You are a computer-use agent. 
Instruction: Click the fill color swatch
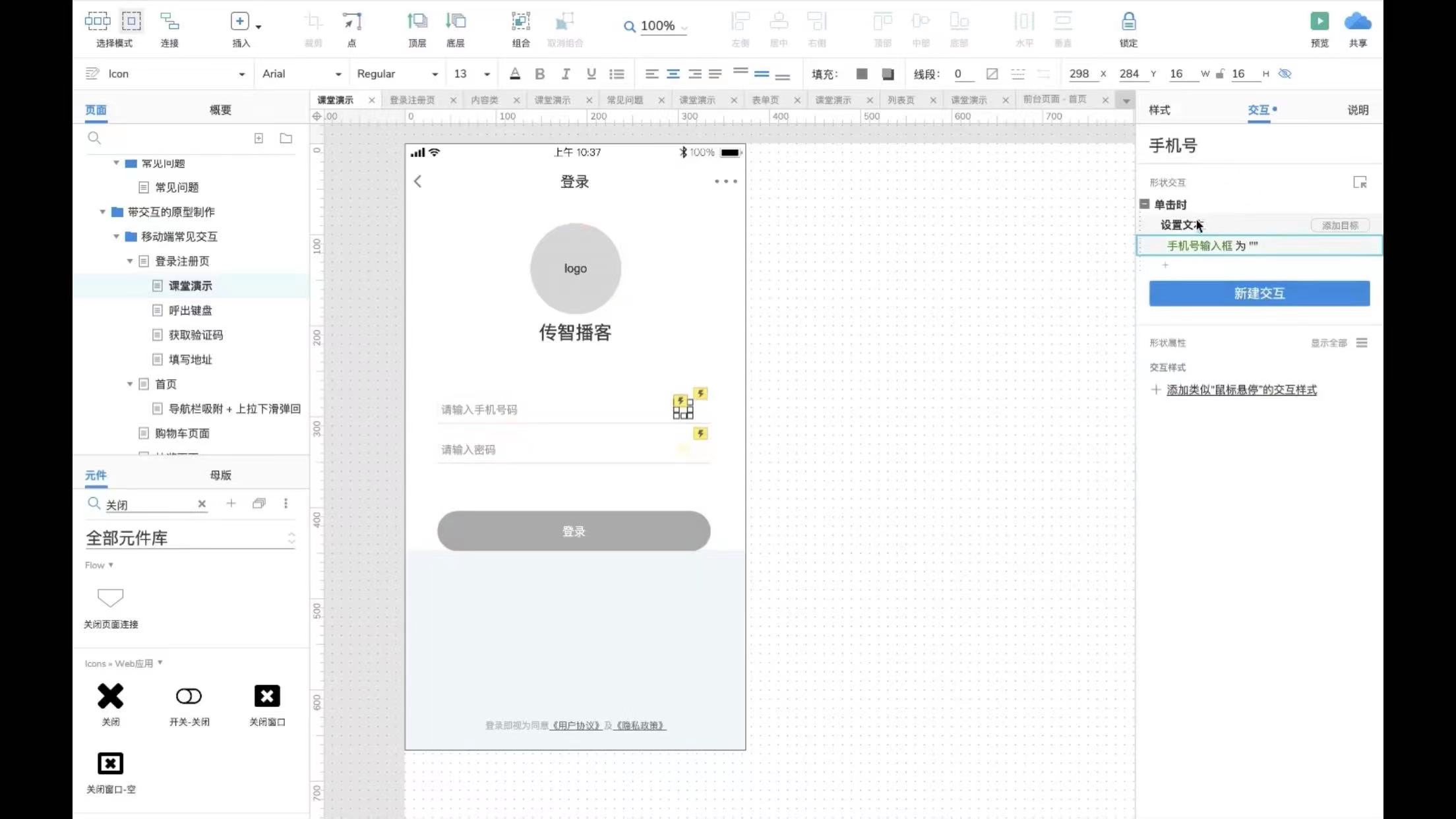point(861,74)
